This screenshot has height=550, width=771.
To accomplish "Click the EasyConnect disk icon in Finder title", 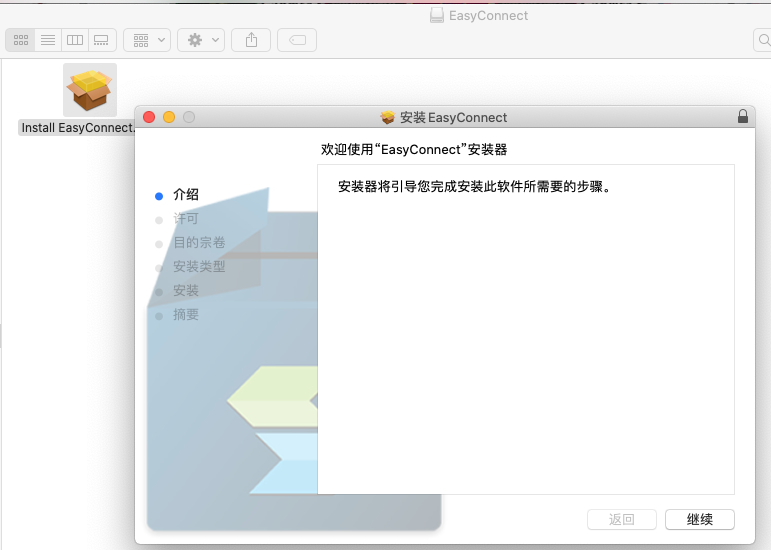I will tap(436, 15).
